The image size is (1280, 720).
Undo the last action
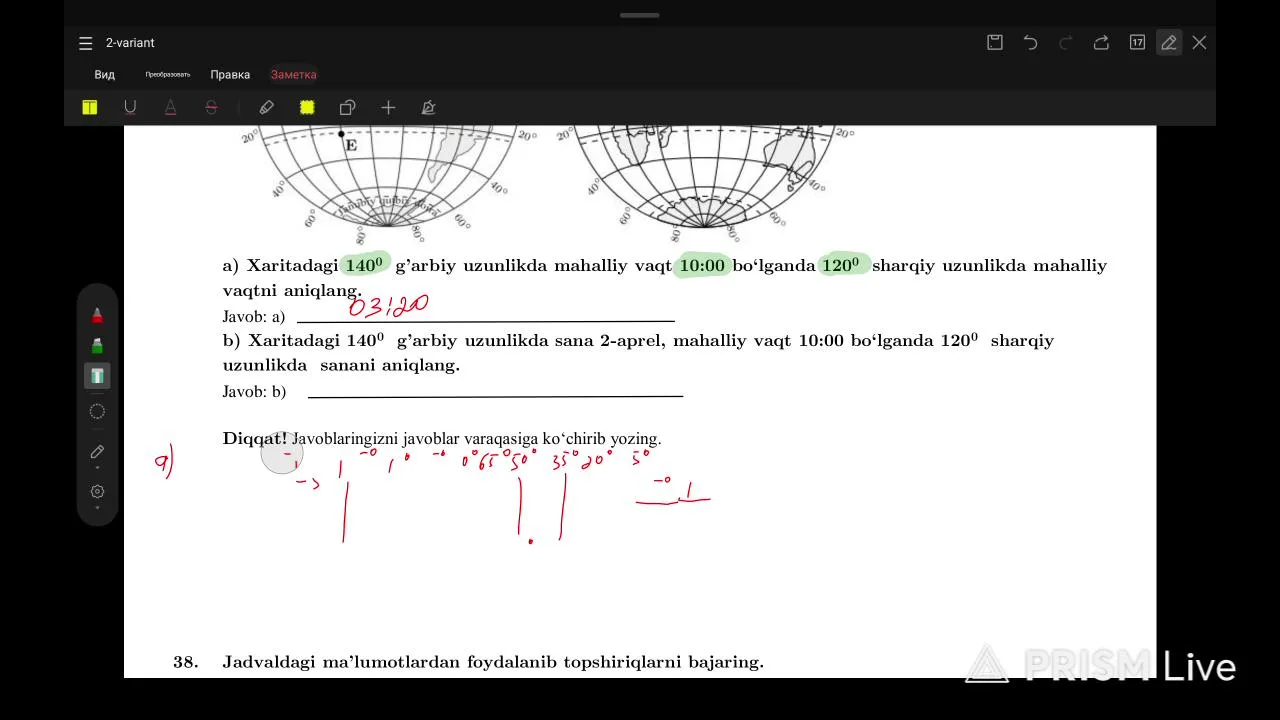point(1030,42)
